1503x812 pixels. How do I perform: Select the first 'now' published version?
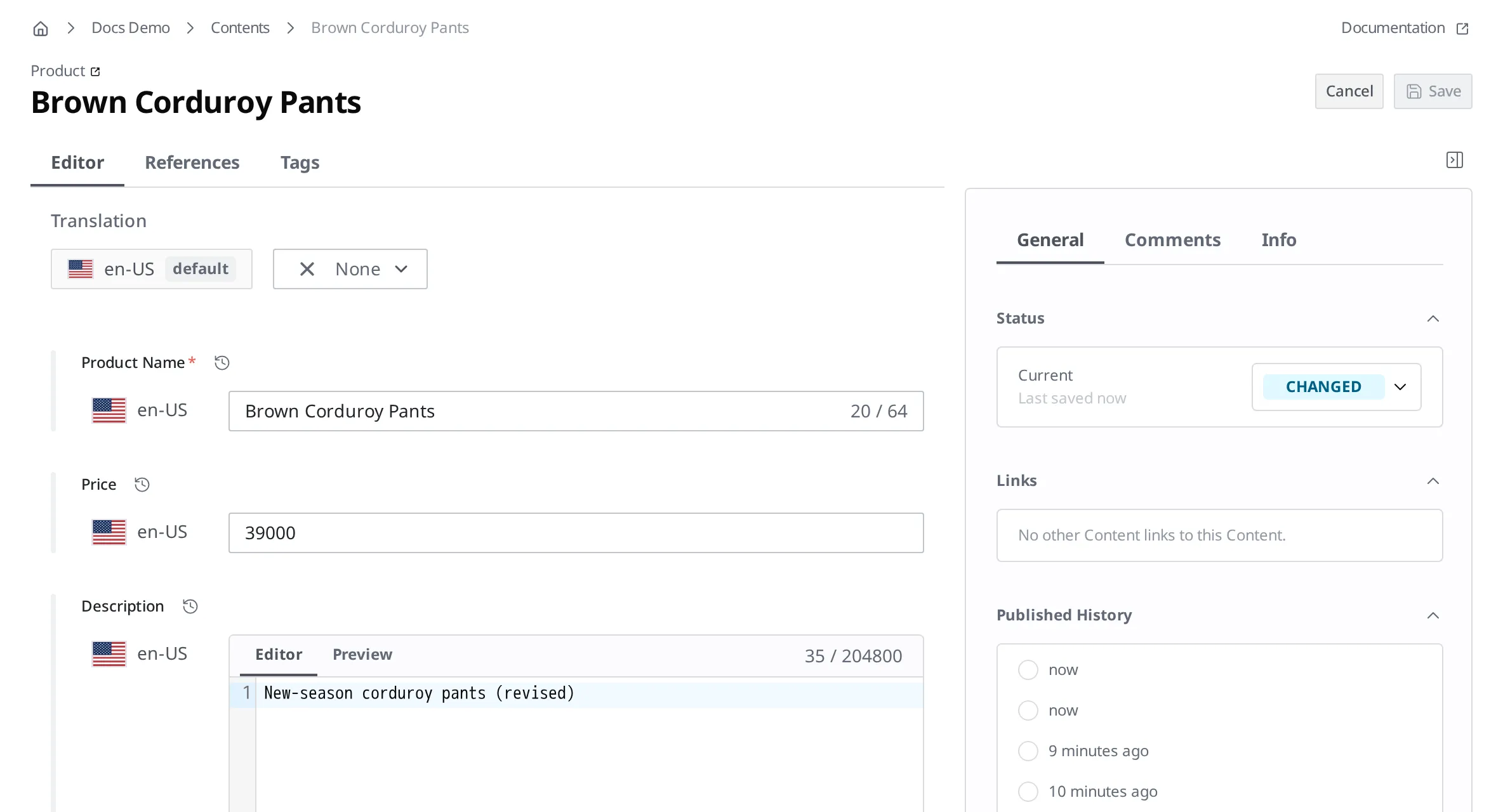tap(1028, 670)
